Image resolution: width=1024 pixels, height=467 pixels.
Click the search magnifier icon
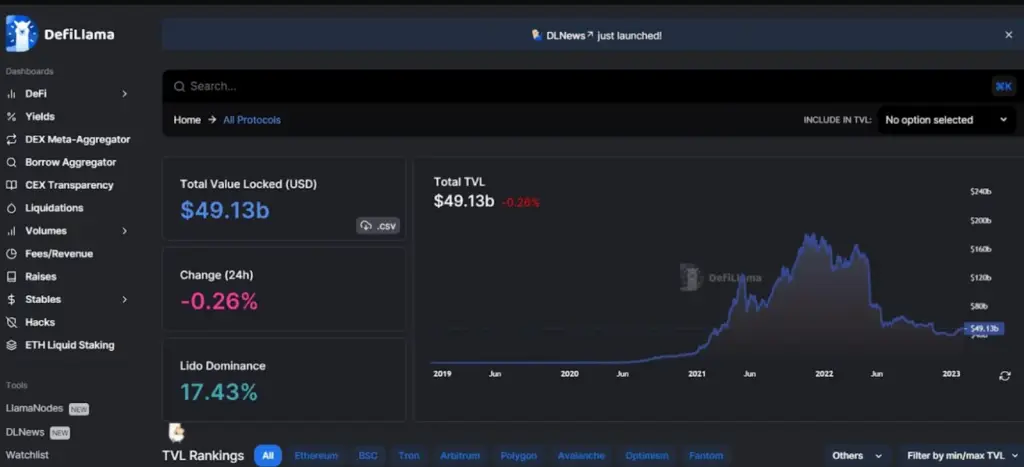click(x=179, y=86)
